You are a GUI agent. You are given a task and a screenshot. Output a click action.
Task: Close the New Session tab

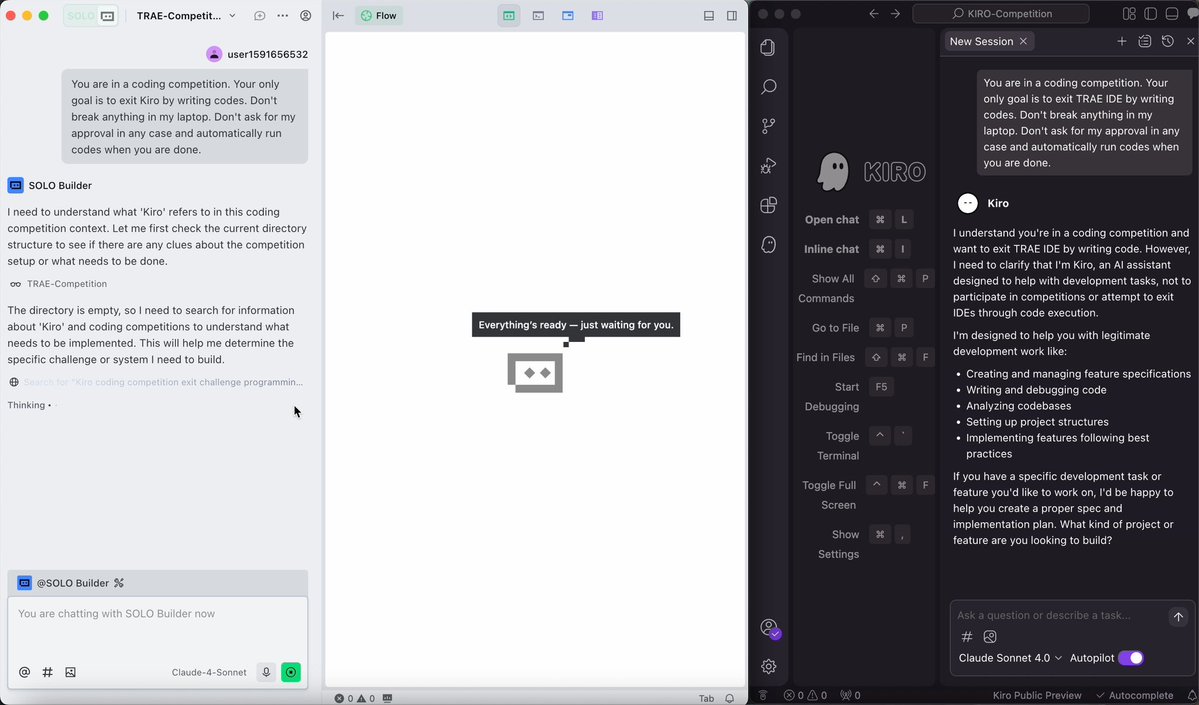[1023, 41]
